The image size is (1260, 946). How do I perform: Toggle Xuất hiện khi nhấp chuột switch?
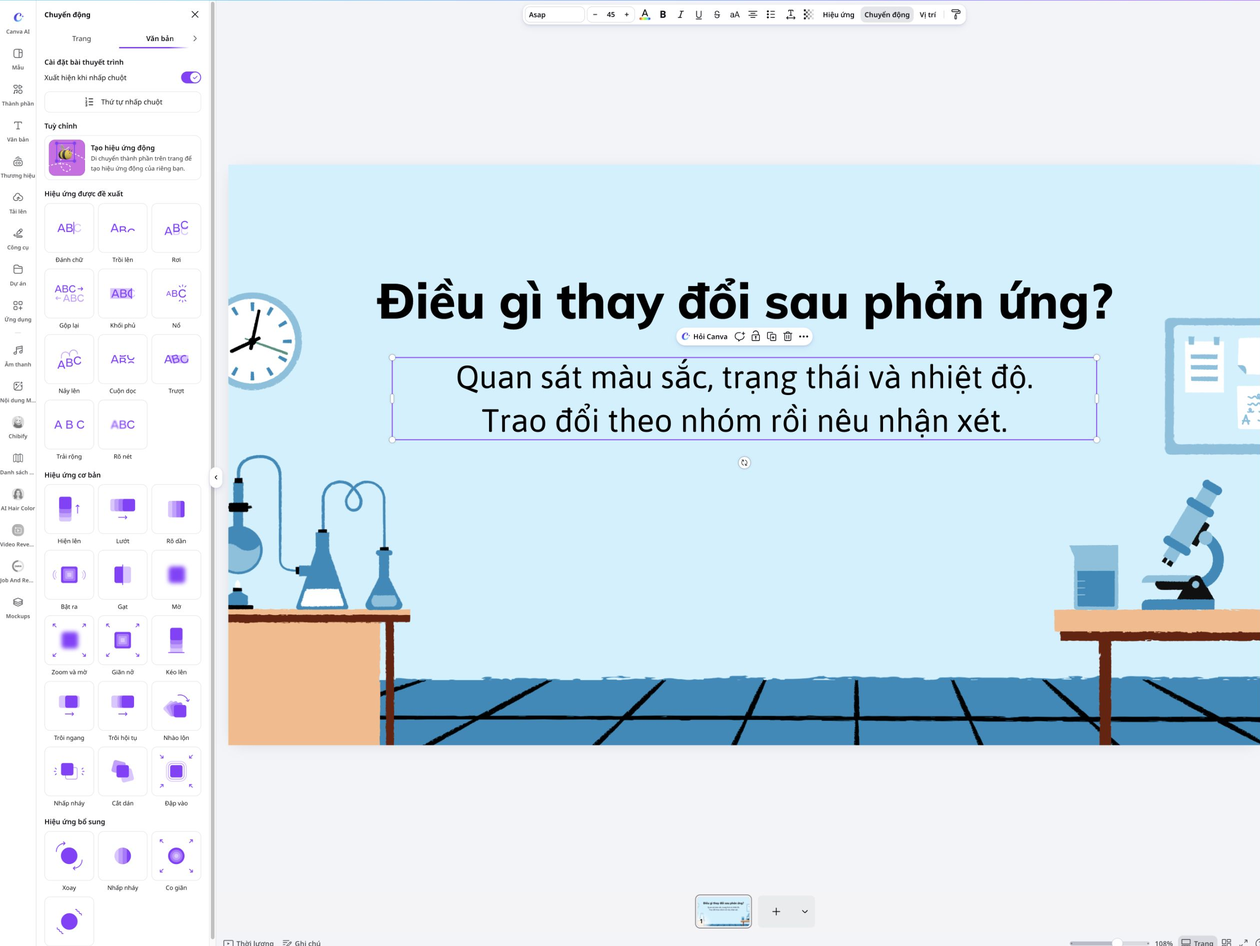click(191, 77)
